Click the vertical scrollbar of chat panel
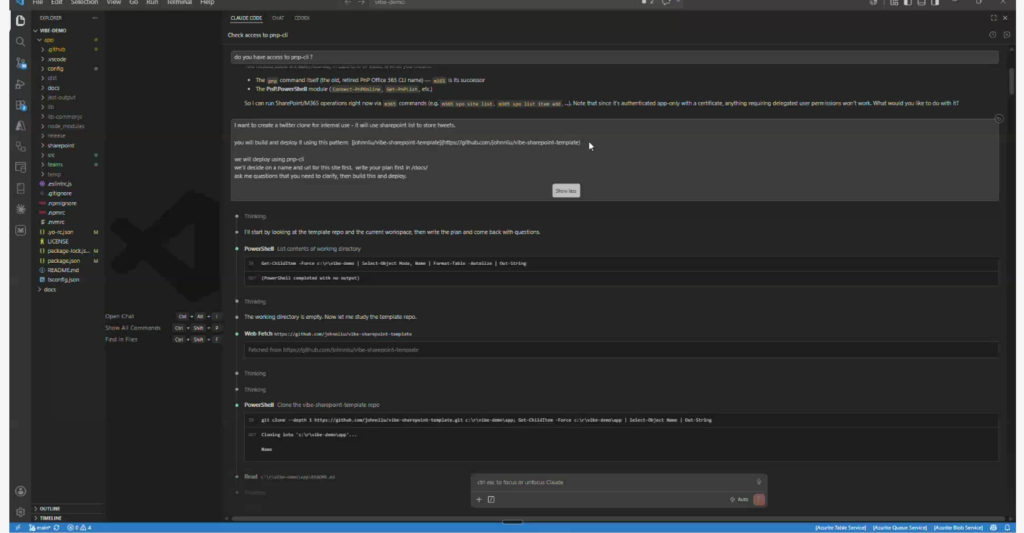1024x533 pixels. coord(1011,81)
